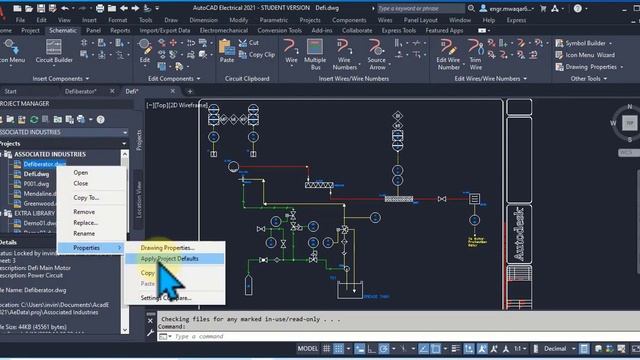Viewport: 640px width, 360px height.
Task: Open the Wires menu
Action: [x=384, y=20]
